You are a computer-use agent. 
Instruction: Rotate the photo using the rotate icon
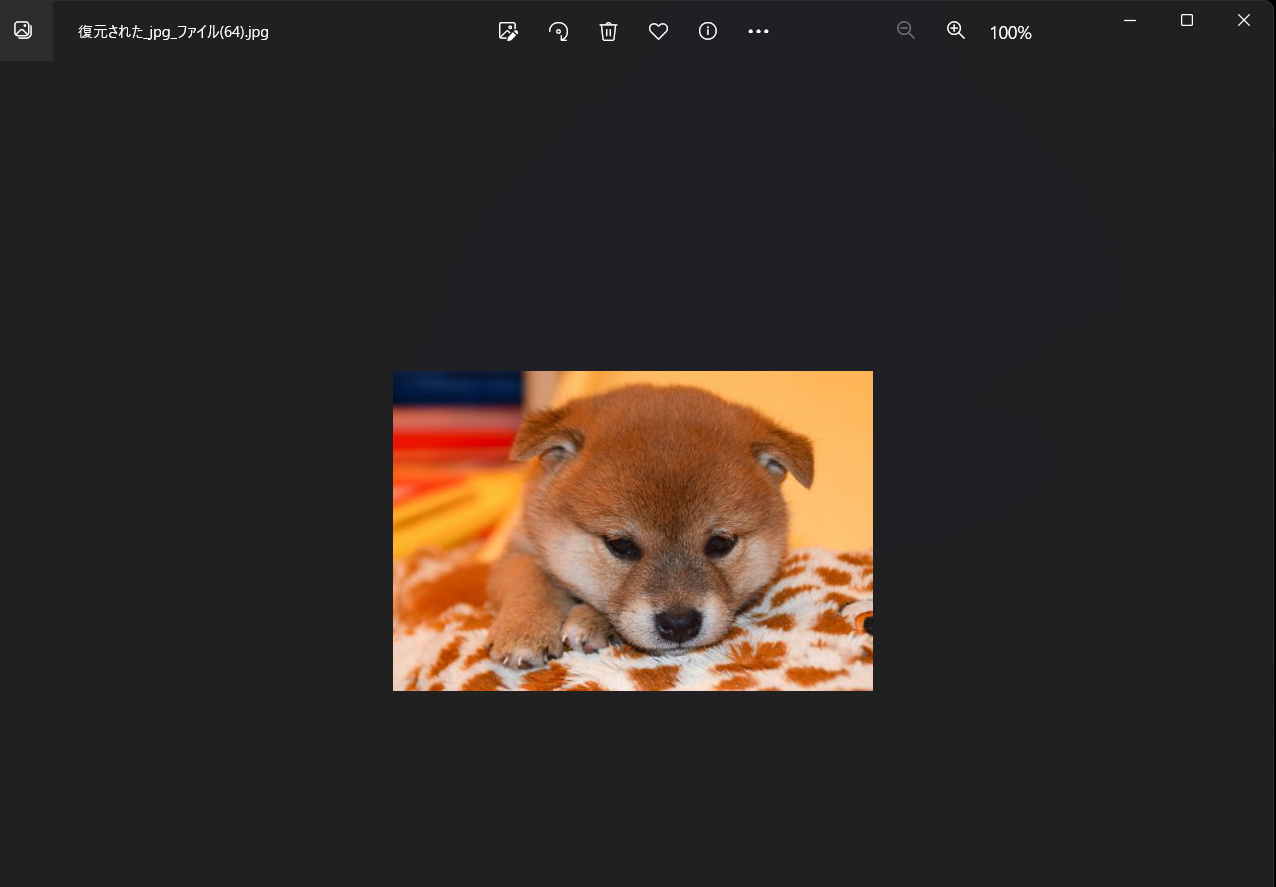click(x=558, y=31)
